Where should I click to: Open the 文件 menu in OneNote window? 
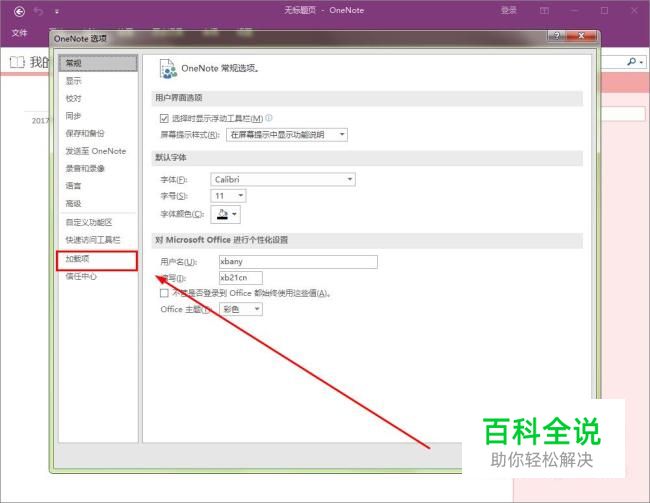(x=19, y=33)
